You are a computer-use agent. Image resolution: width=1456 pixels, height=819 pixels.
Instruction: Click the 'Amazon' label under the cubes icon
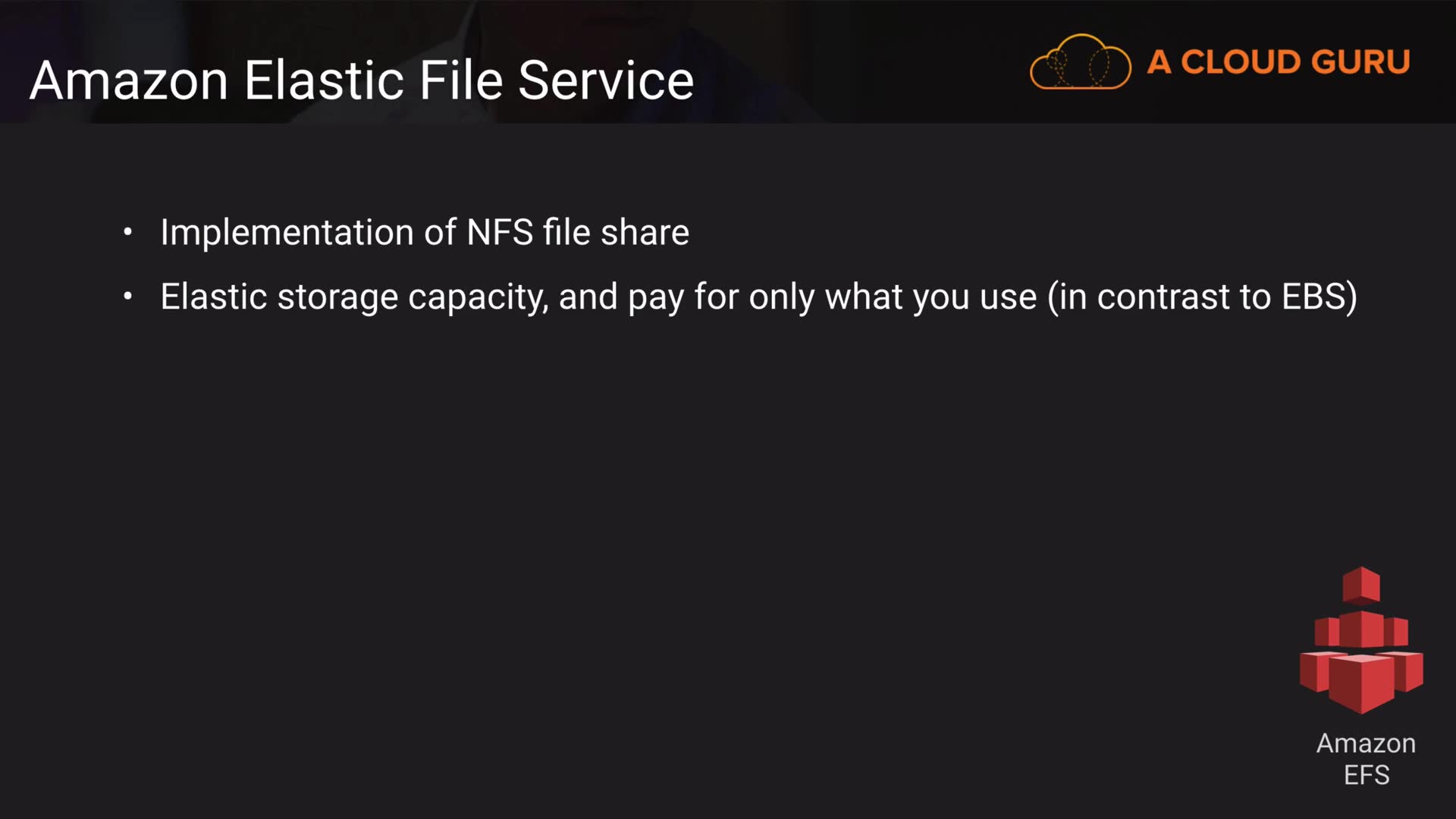tap(1366, 743)
